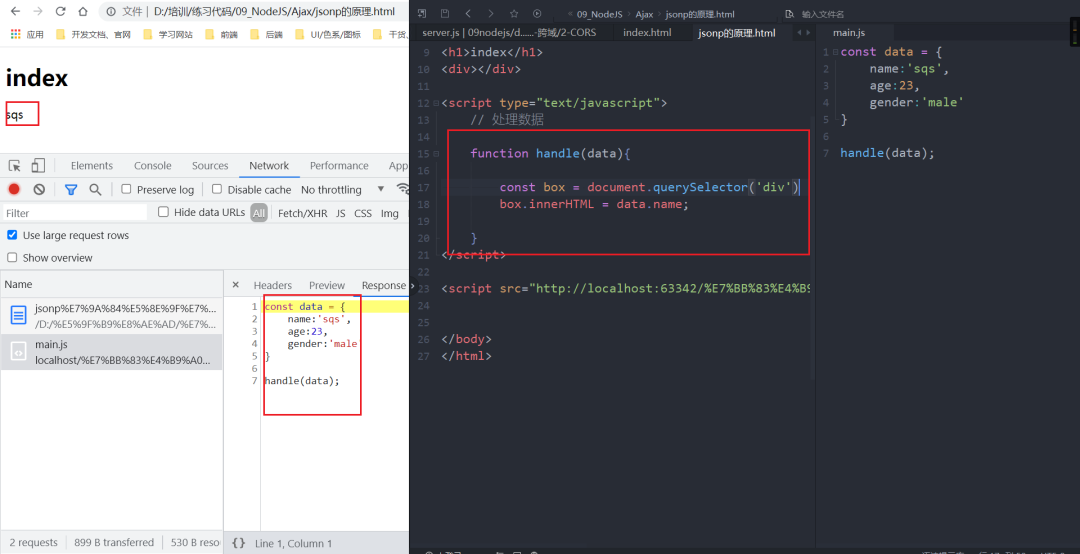The height and width of the screenshot is (554, 1080).
Task: Click the Ajax breadcrumb in editor
Action: pos(644,14)
